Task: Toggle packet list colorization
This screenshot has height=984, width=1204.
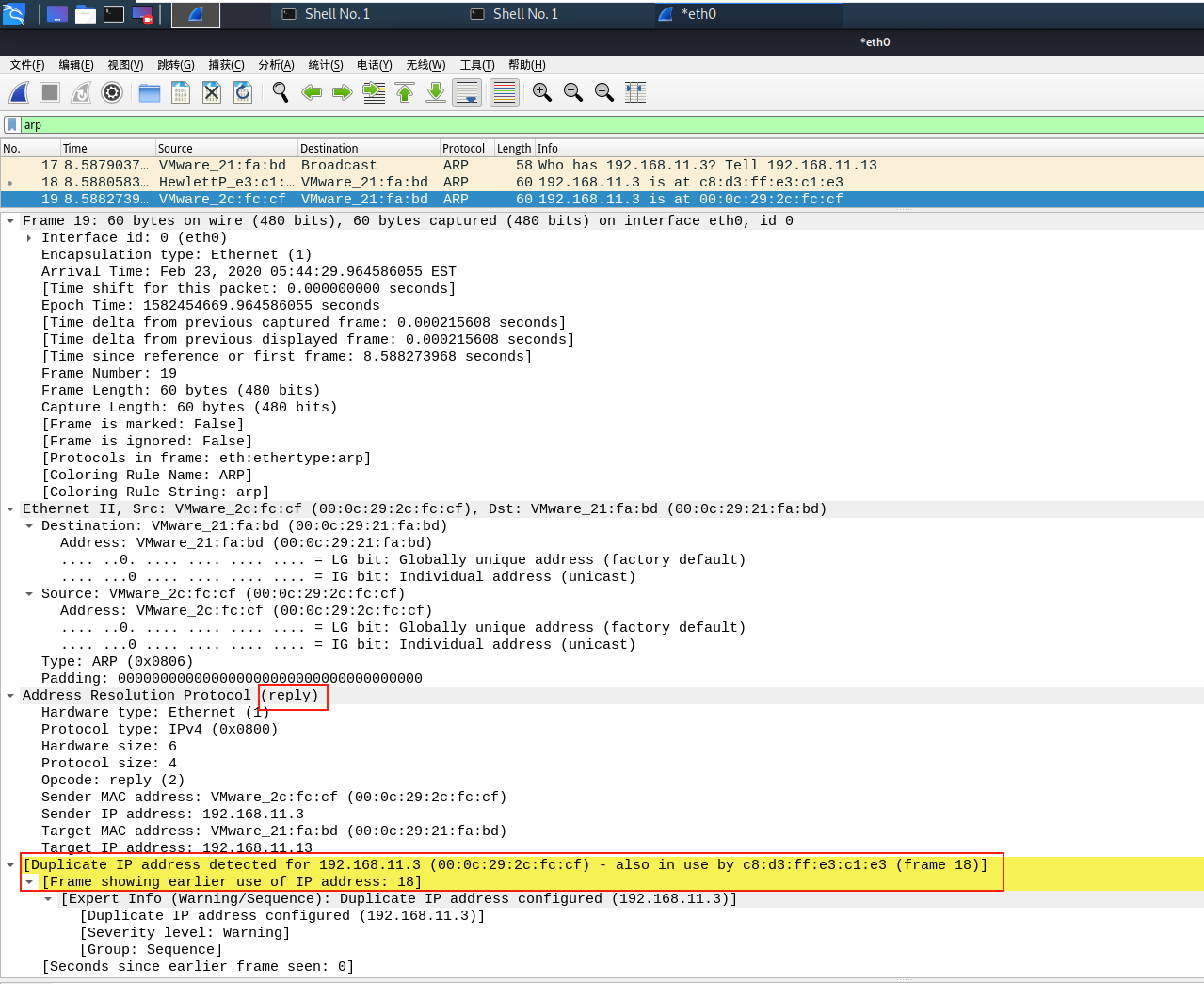Action: [x=504, y=92]
